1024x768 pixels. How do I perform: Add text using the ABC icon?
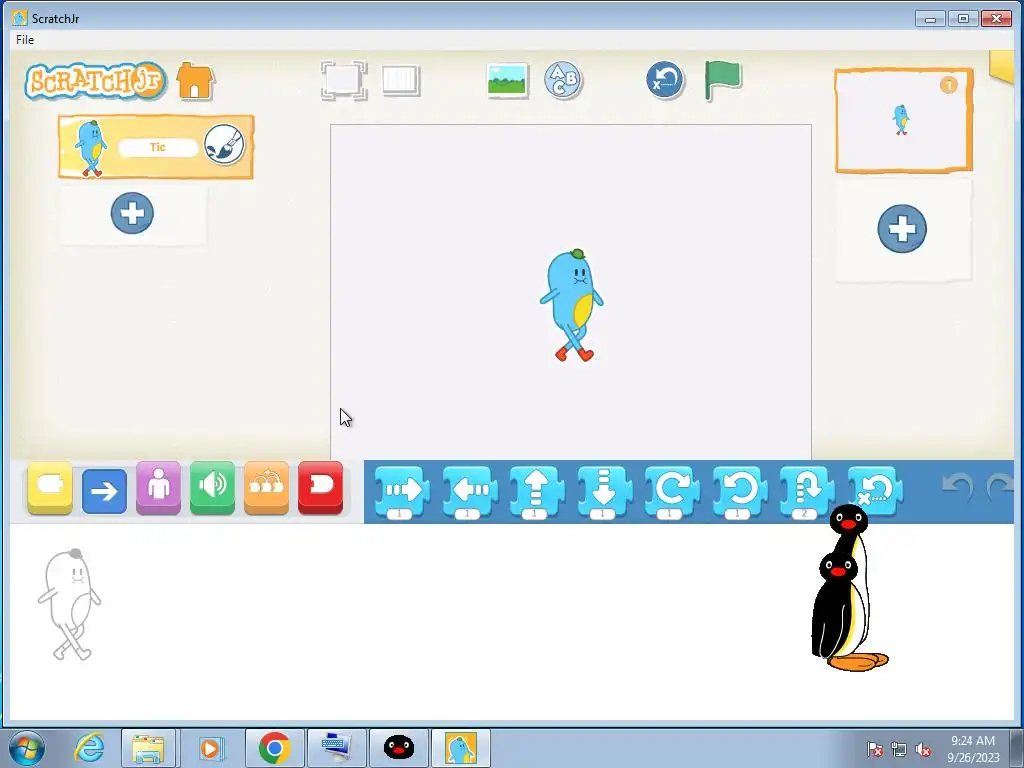(563, 80)
